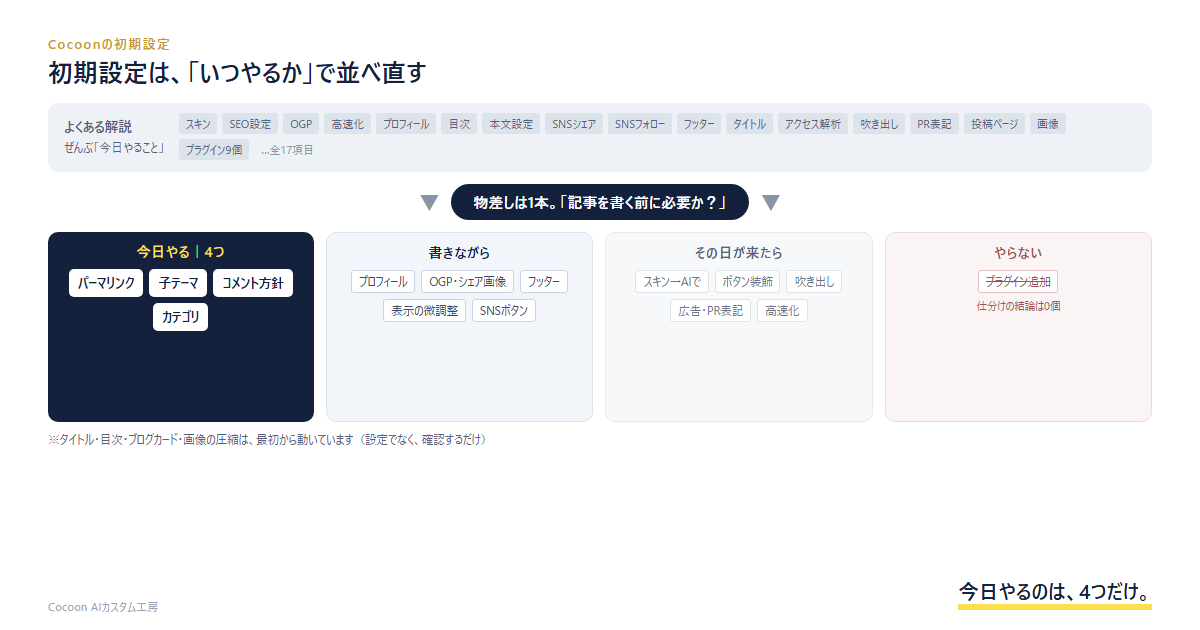1200x630 pixels.
Task: Click the …全17項目 text
Action: coord(288,150)
